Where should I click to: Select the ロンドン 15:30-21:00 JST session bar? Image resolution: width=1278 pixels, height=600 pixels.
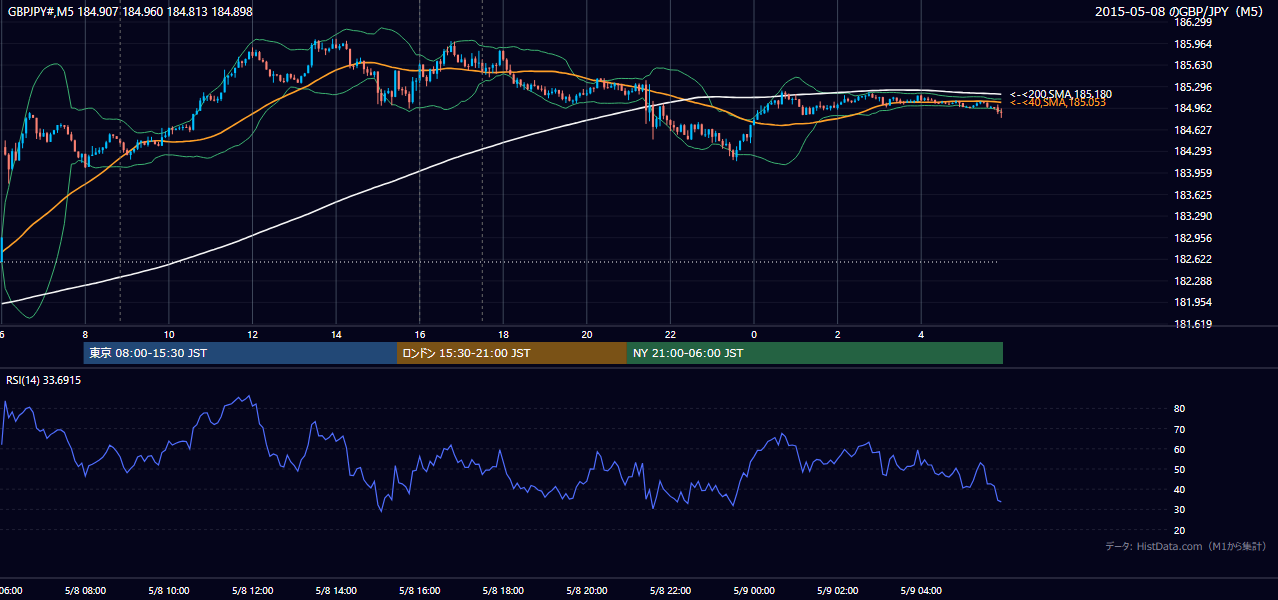pyautogui.click(x=512, y=353)
